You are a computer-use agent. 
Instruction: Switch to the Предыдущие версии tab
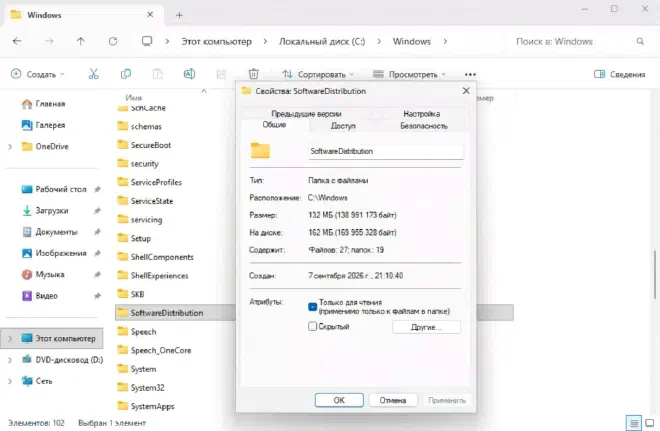(306, 114)
